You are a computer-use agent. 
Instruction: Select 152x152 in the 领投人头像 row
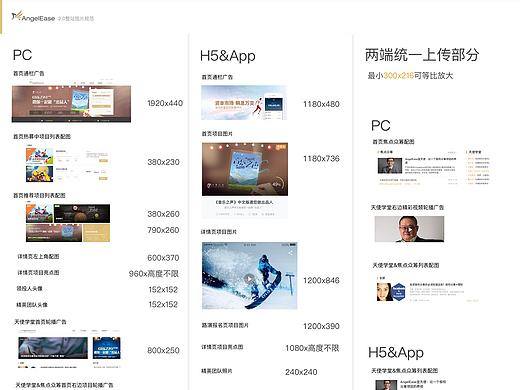163,290
